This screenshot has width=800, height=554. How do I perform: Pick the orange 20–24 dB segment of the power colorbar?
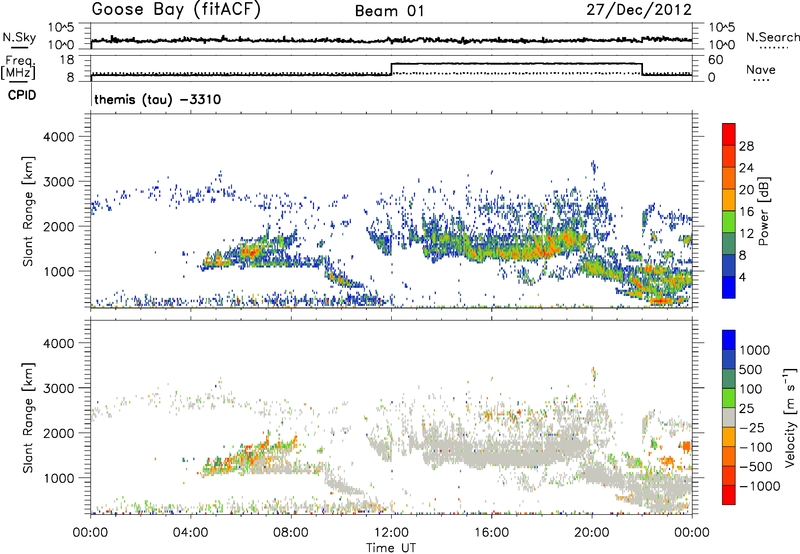(729, 178)
